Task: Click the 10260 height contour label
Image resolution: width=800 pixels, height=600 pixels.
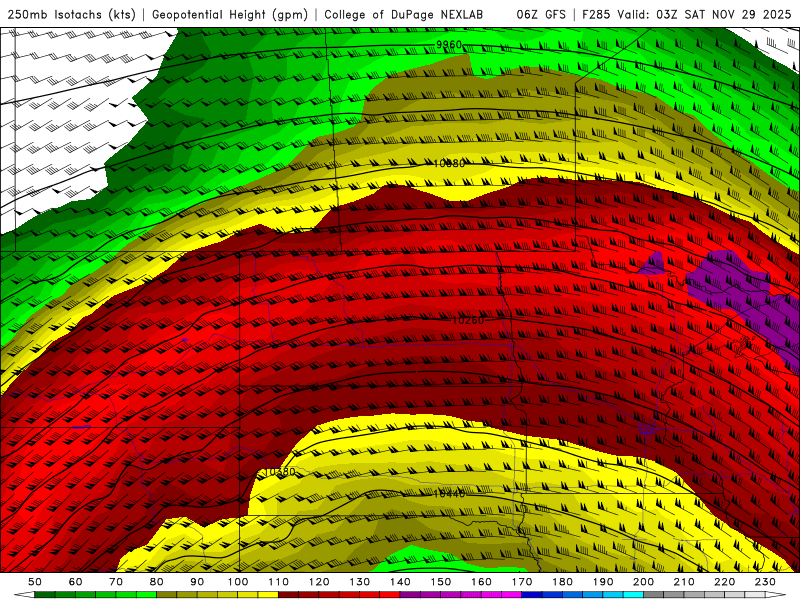Action: (x=468, y=320)
